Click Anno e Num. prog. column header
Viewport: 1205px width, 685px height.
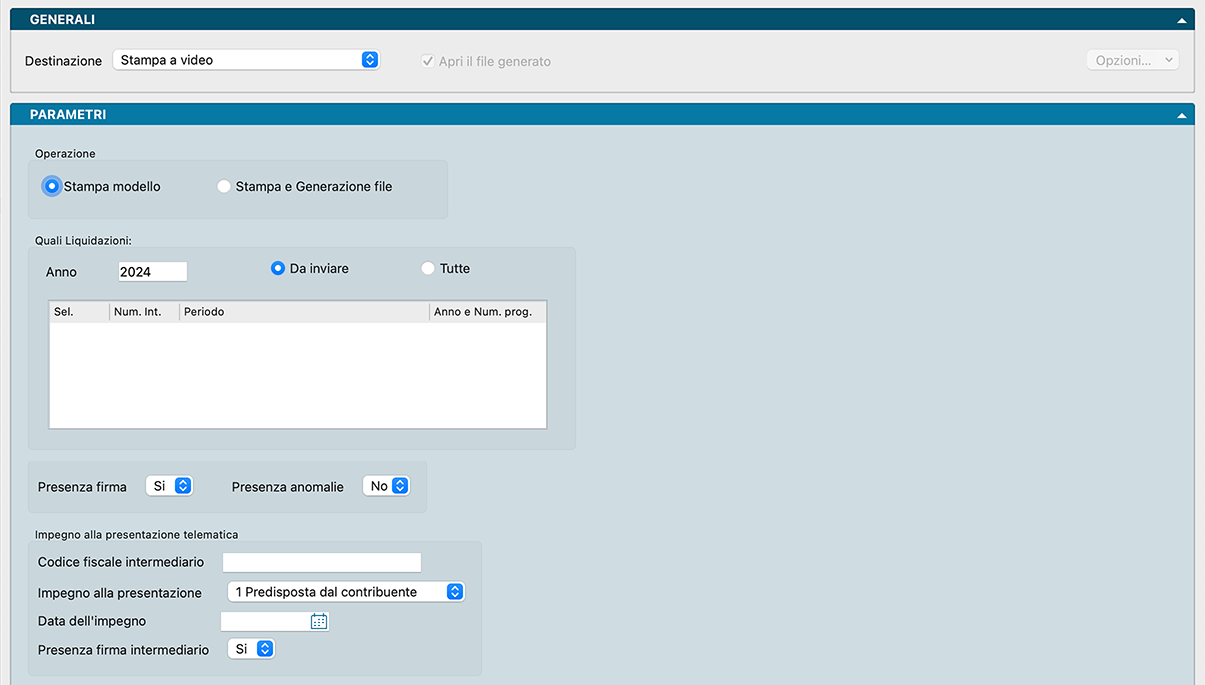click(487, 312)
